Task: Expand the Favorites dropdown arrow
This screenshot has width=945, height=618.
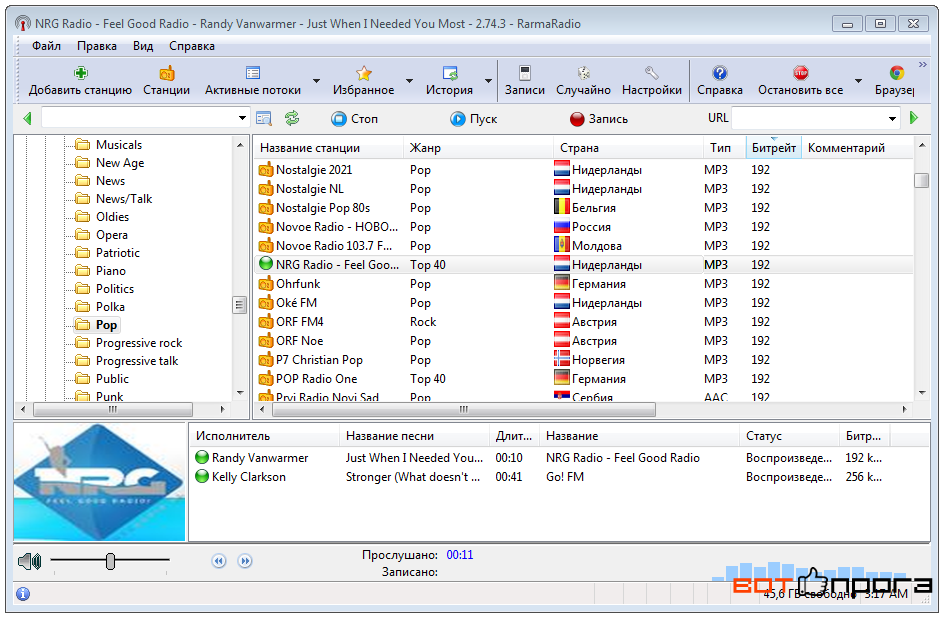Action: (x=409, y=81)
